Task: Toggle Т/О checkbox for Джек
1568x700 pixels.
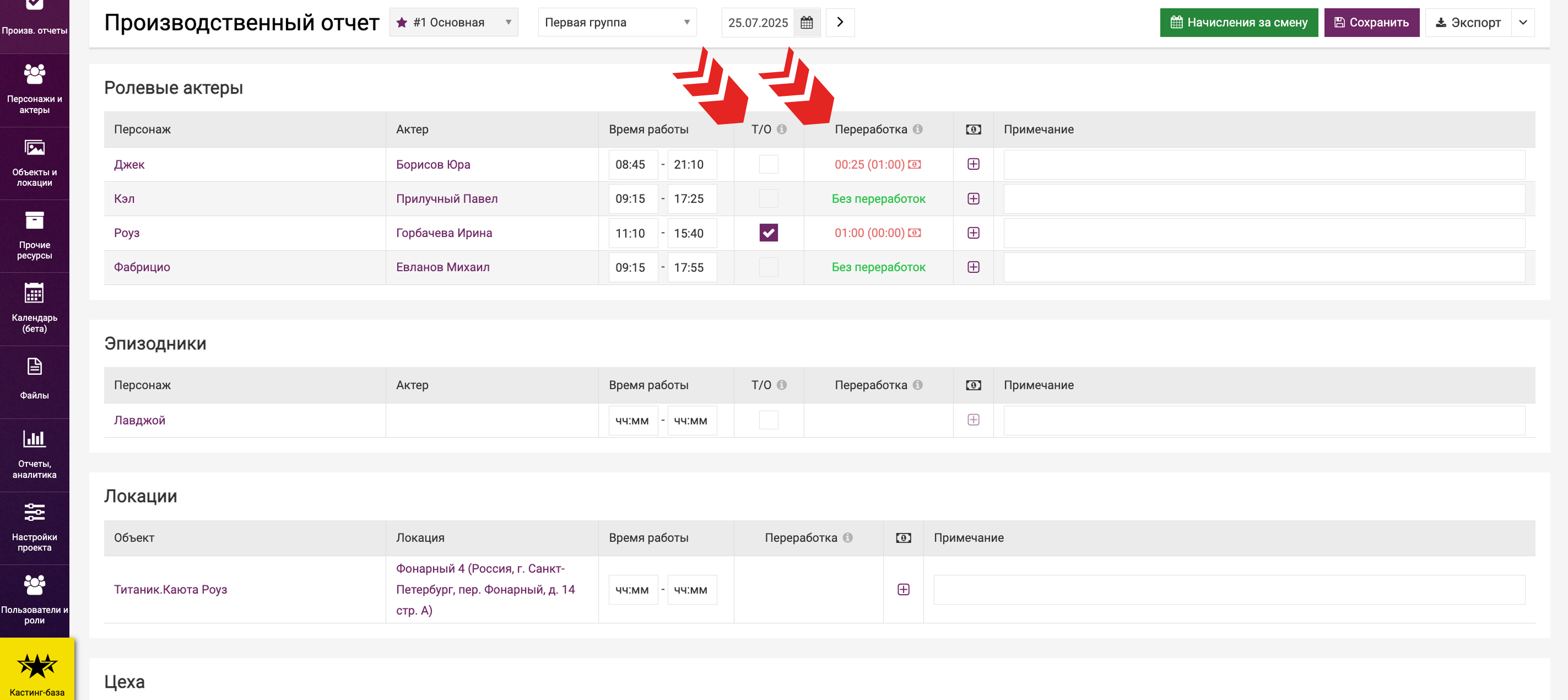Action: pos(769,164)
